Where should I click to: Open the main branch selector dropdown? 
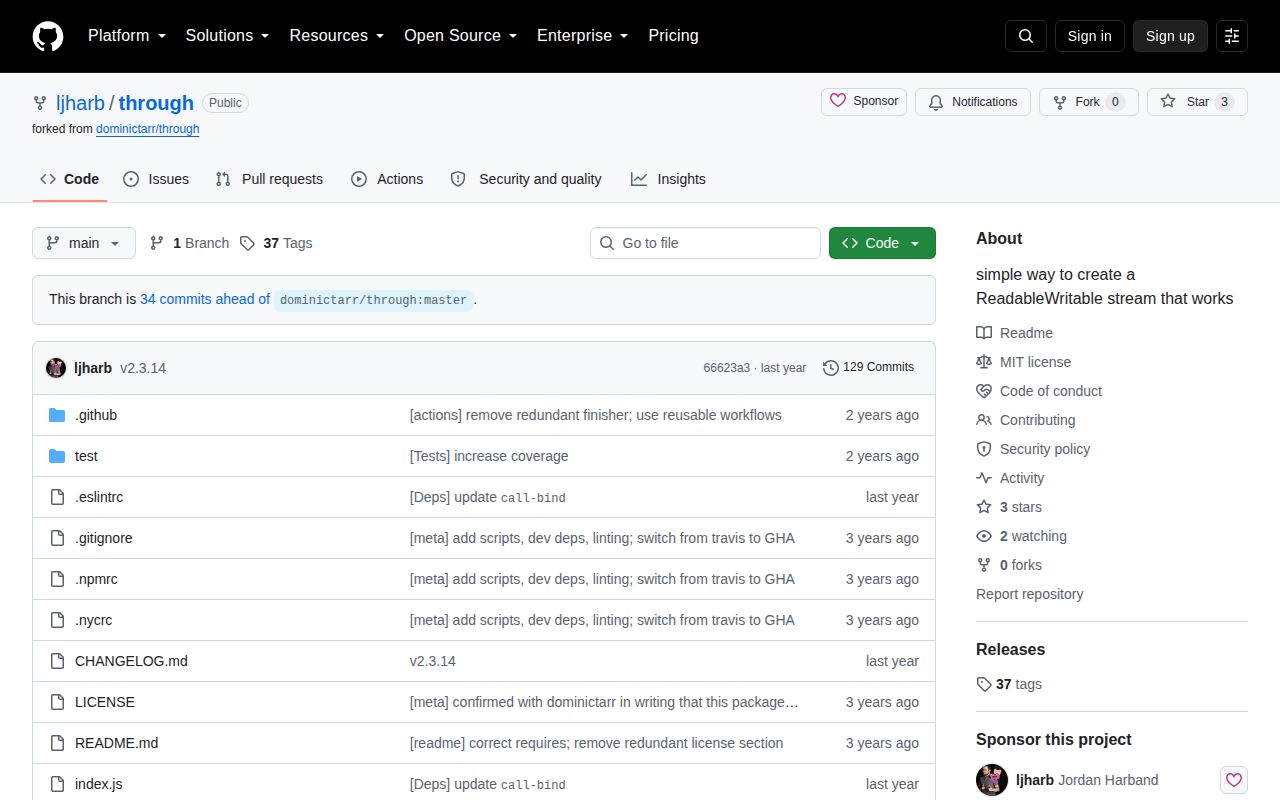coord(84,243)
